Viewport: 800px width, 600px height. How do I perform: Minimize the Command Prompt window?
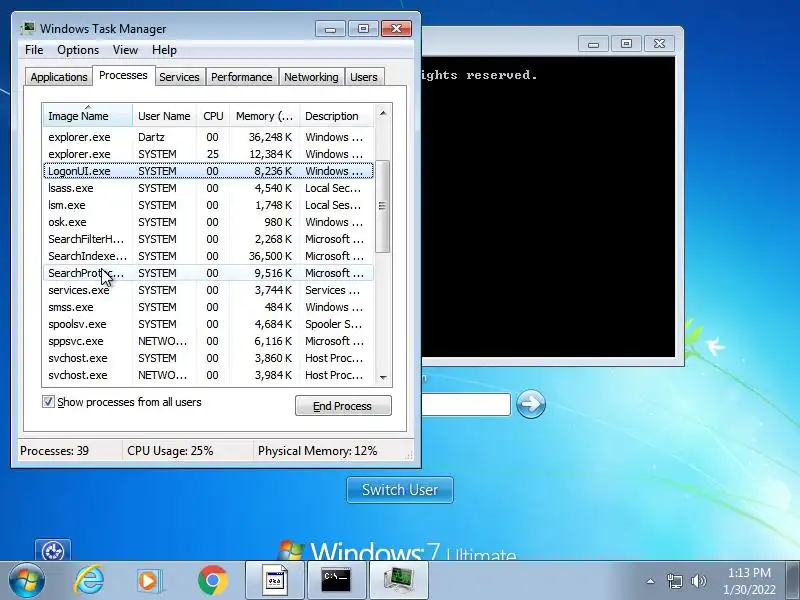pos(593,44)
